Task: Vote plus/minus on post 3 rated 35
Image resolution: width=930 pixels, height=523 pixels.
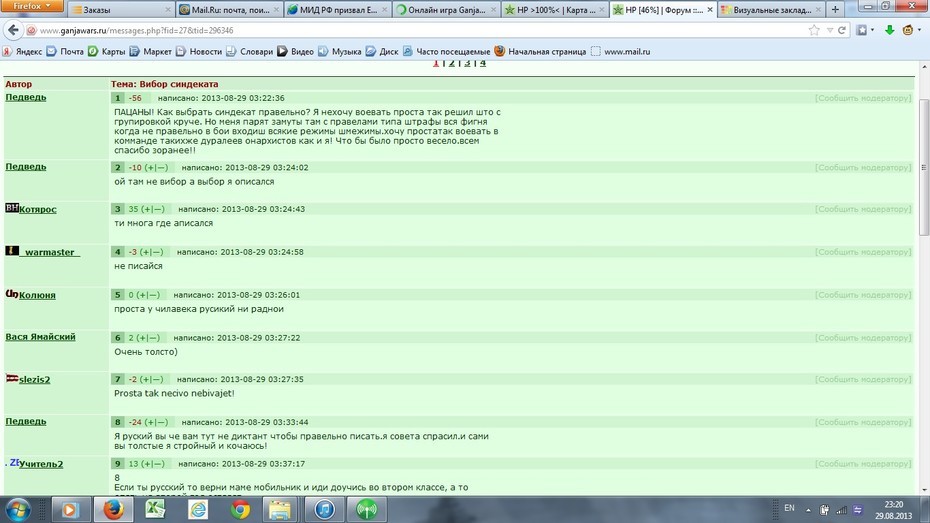Action: [153, 209]
